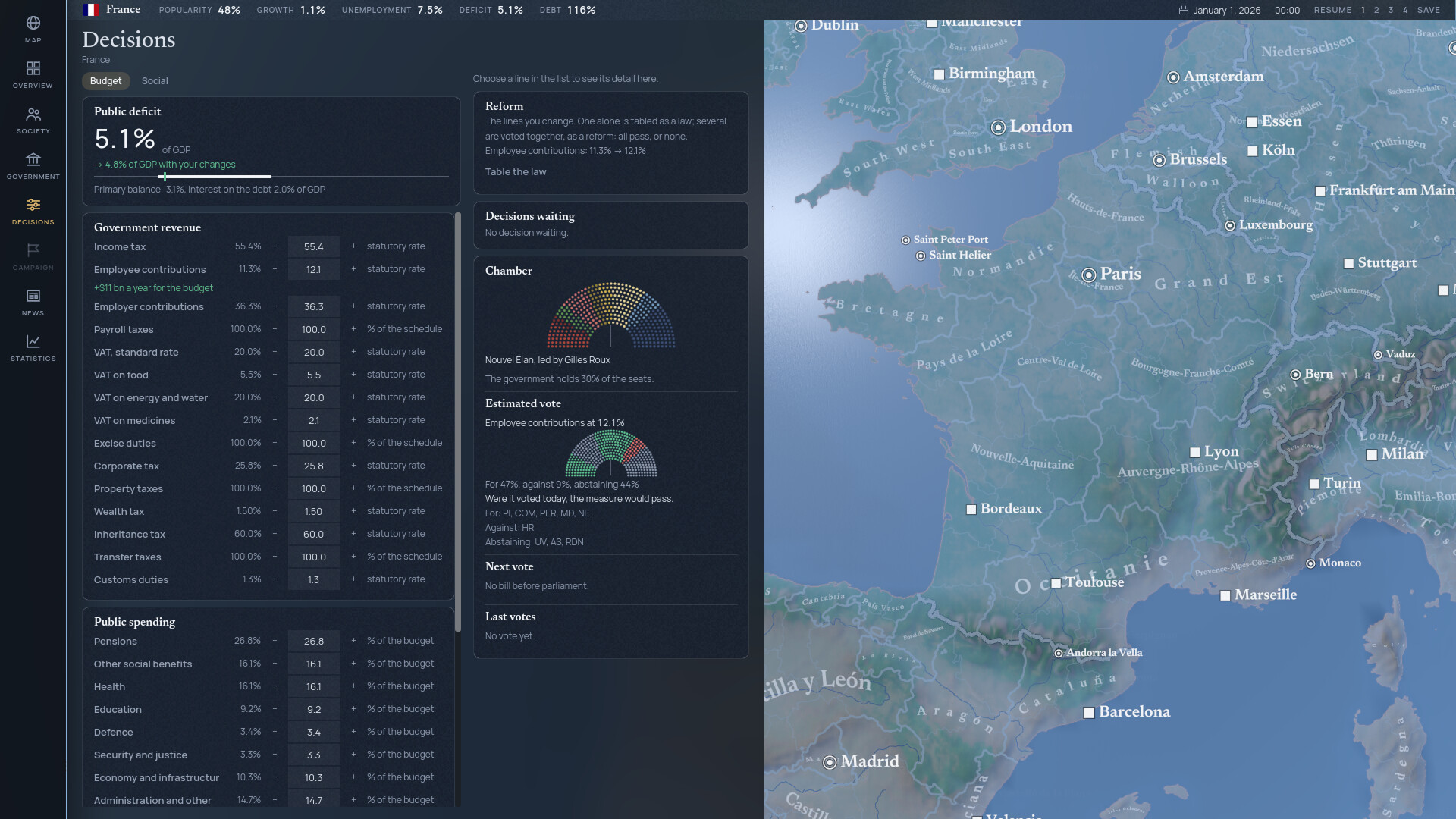This screenshot has width=1456, height=819.
Task: Decrease the Defence budget share
Action: (x=275, y=732)
